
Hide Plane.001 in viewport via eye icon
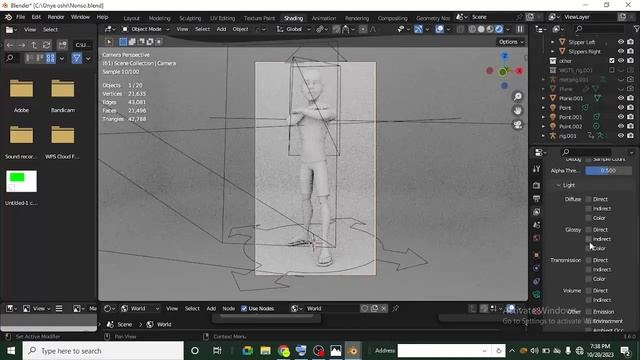tap(621, 98)
